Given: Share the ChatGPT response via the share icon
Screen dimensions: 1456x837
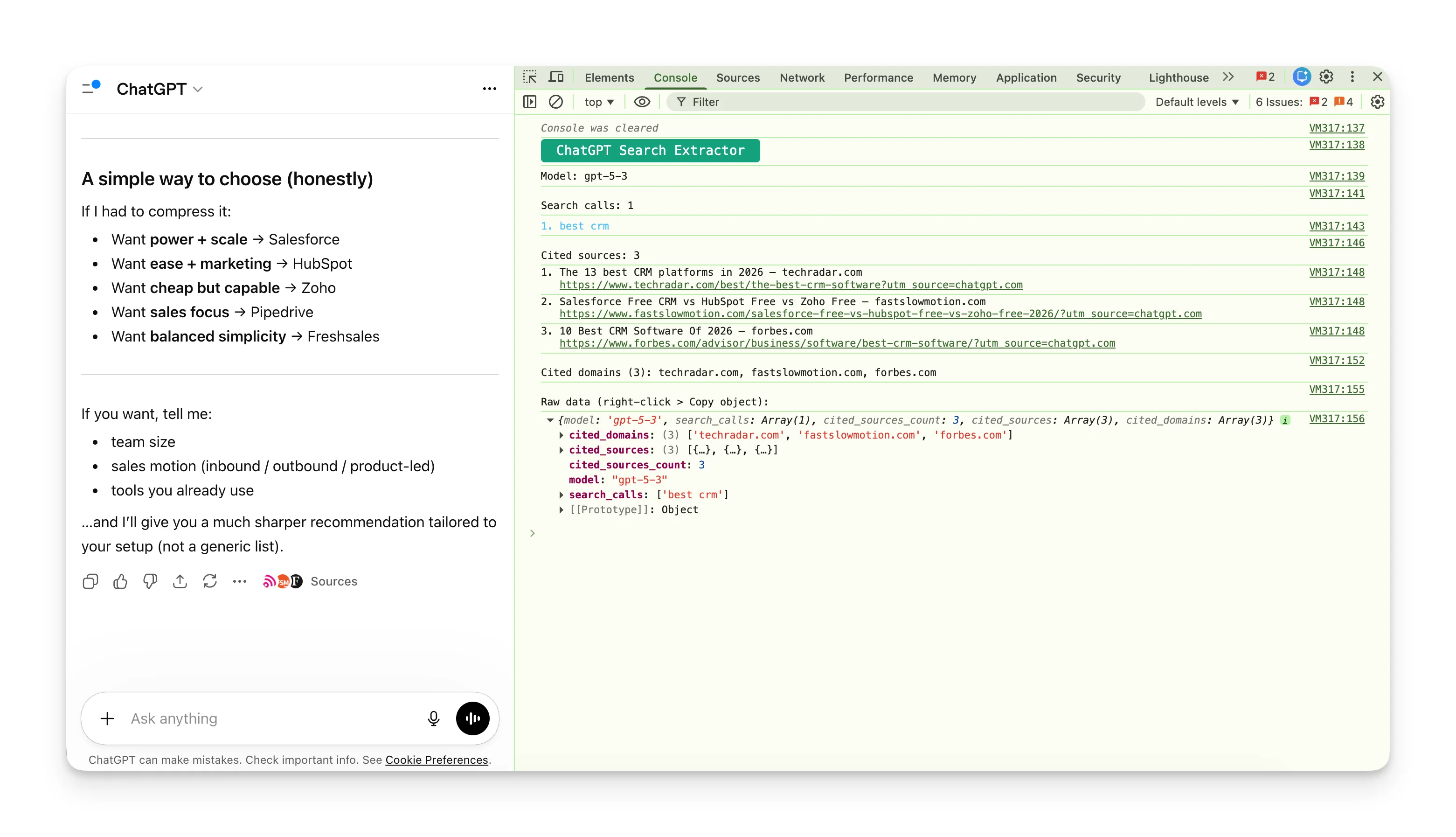Looking at the screenshot, I should click(180, 581).
